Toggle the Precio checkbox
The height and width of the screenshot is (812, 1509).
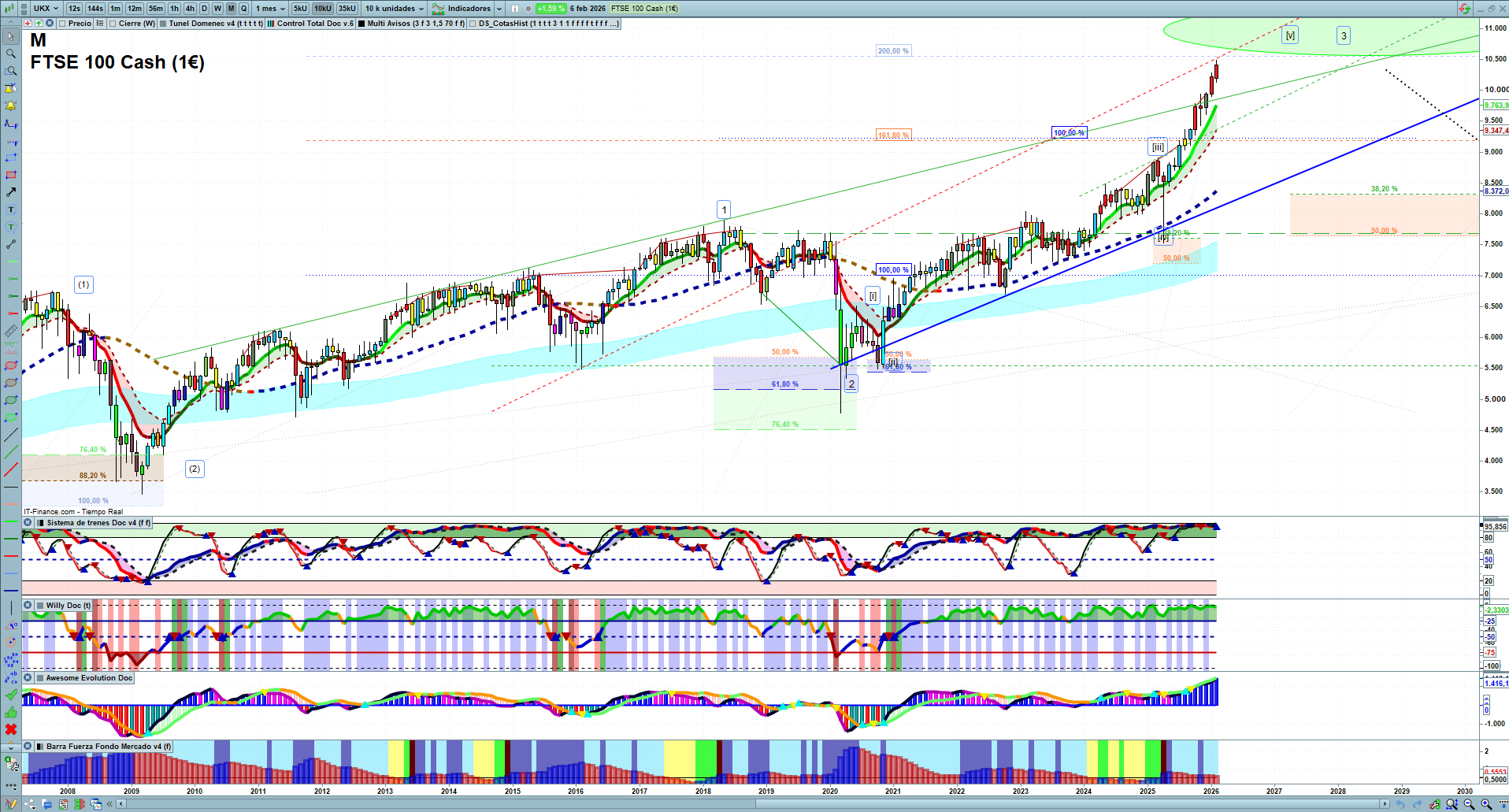pyautogui.click(x=62, y=24)
